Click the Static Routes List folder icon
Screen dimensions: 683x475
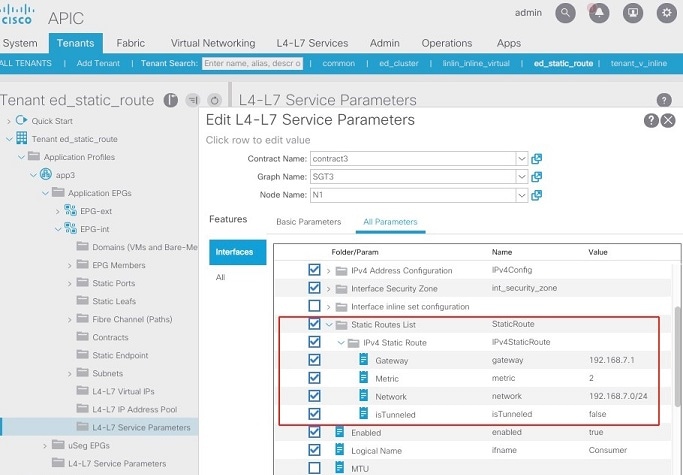pyautogui.click(x=342, y=325)
